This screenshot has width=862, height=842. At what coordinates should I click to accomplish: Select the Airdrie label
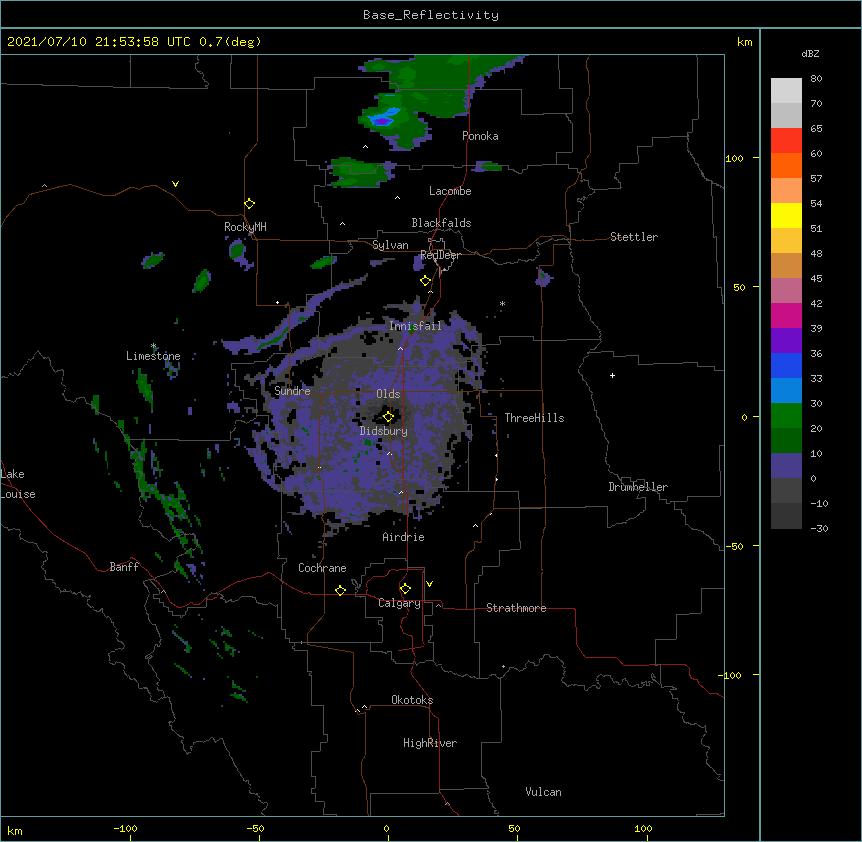point(403,537)
